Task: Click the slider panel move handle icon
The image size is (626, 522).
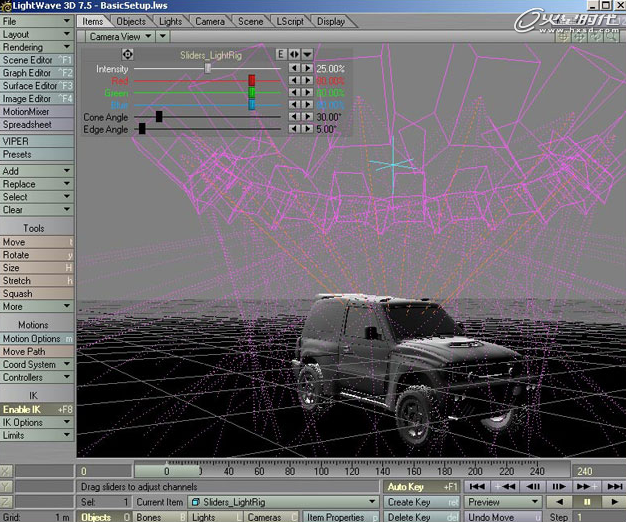Action: [127, 54]
